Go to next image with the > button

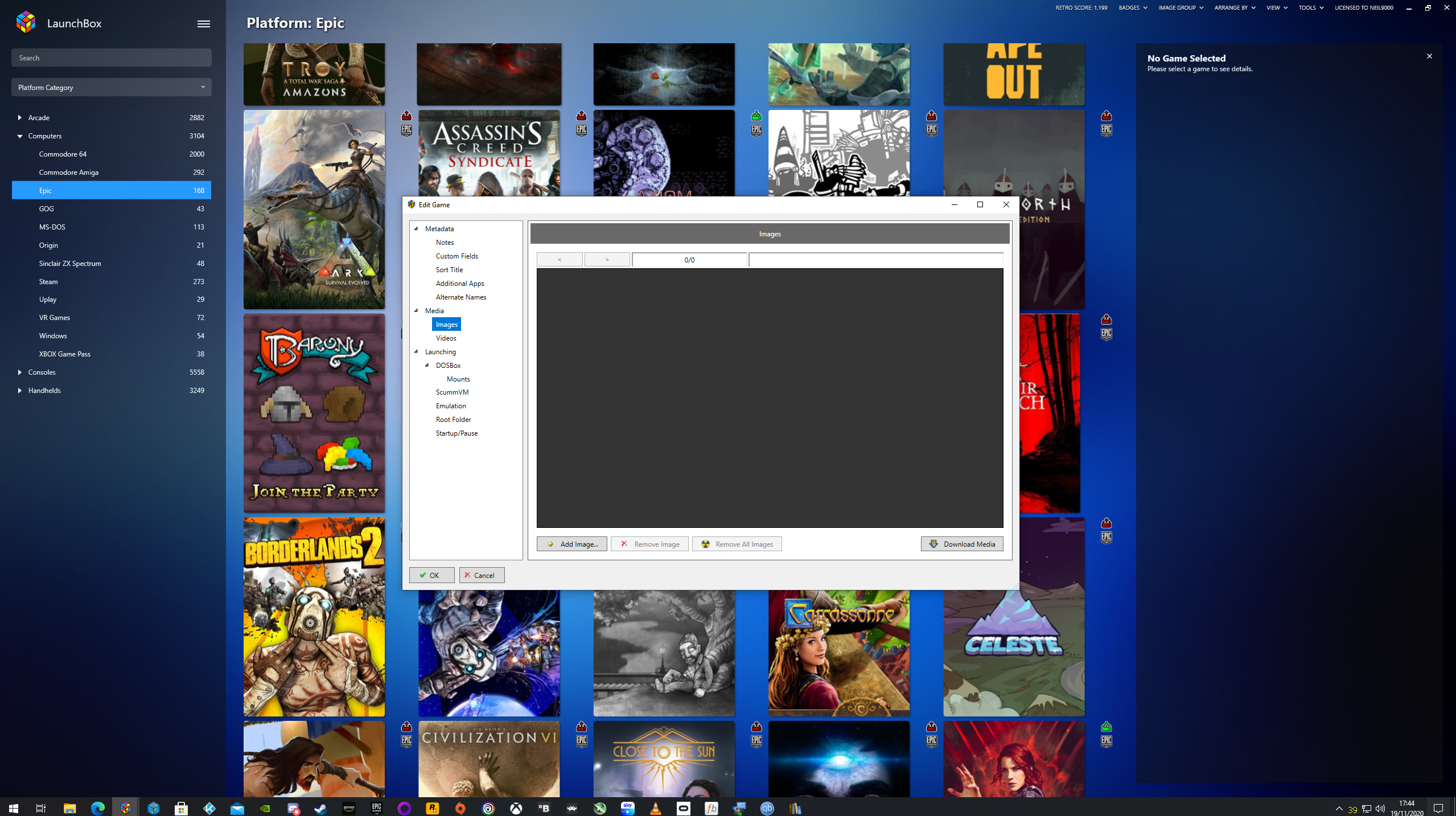pos(607,260)
